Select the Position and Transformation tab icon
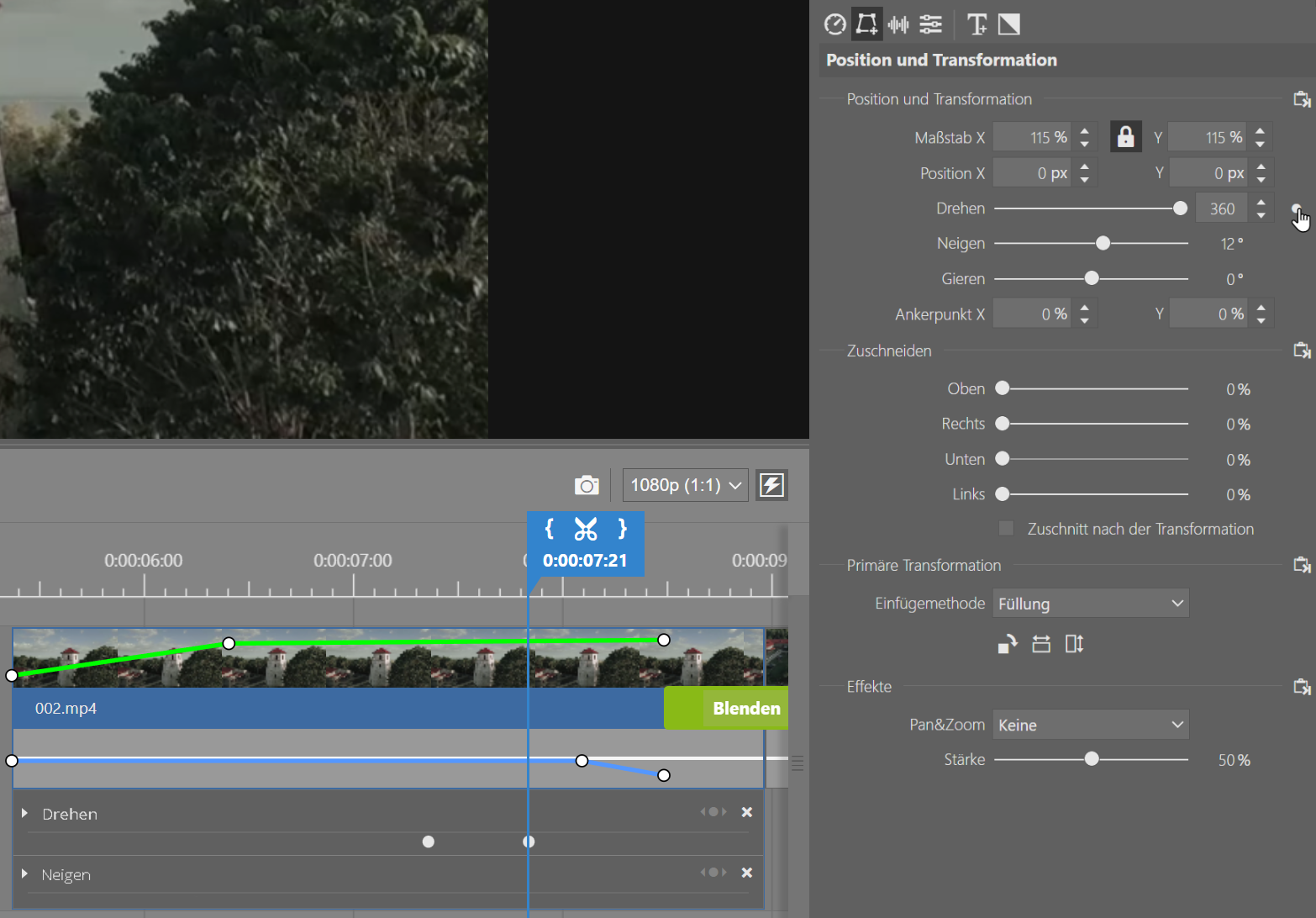This screenshot has width=1316, height=918. coord(866,24)
